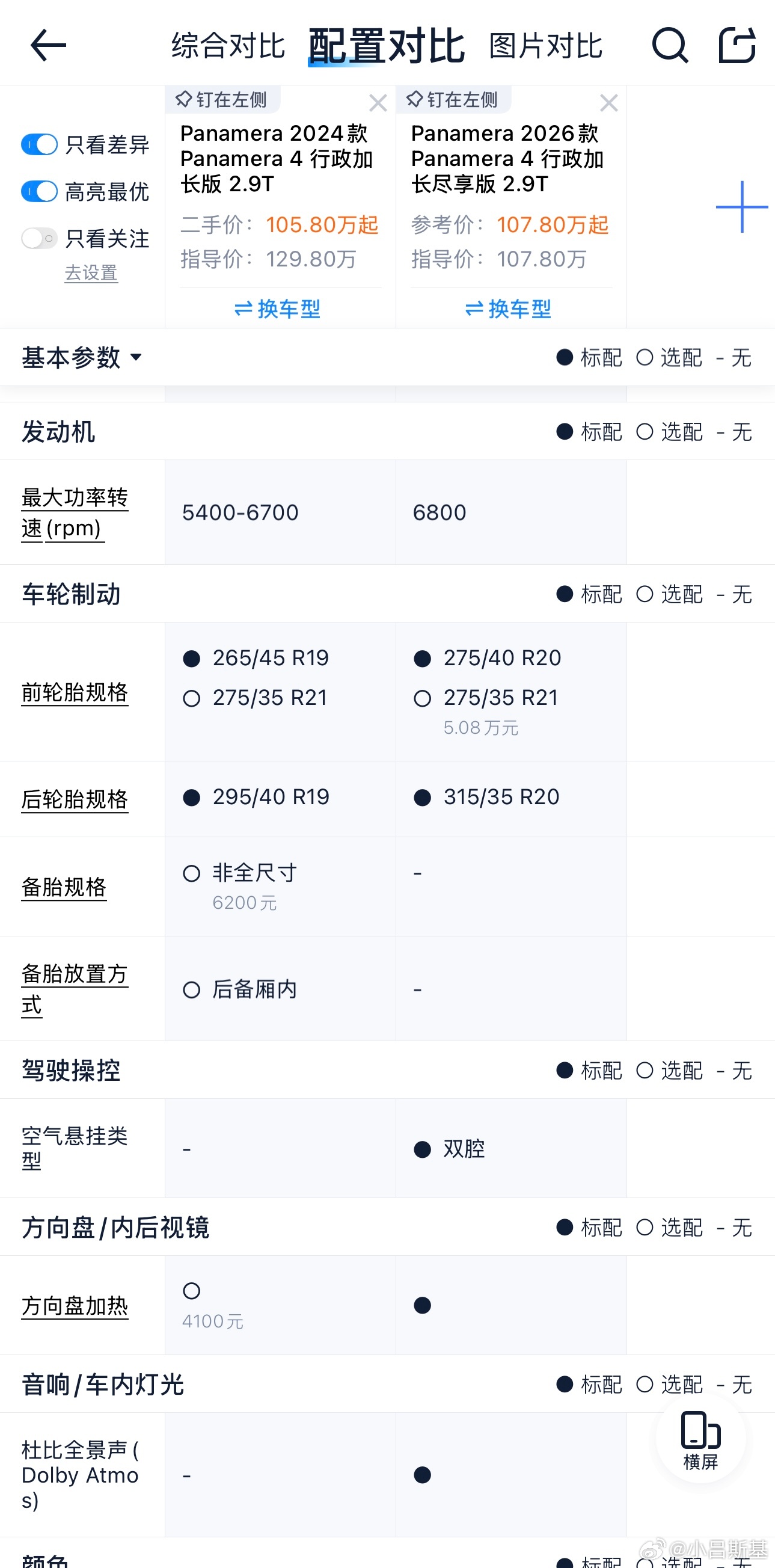Open the 方向盘加热 term explanation

75,1306
